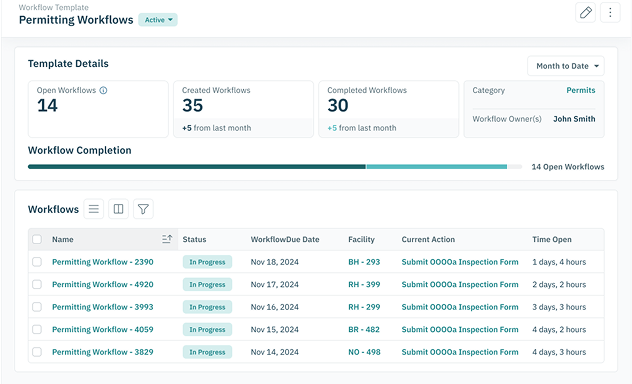This screenshot has width=632, height=384.
Task: Click the Current Action column header
Action: tap(428, 239)
